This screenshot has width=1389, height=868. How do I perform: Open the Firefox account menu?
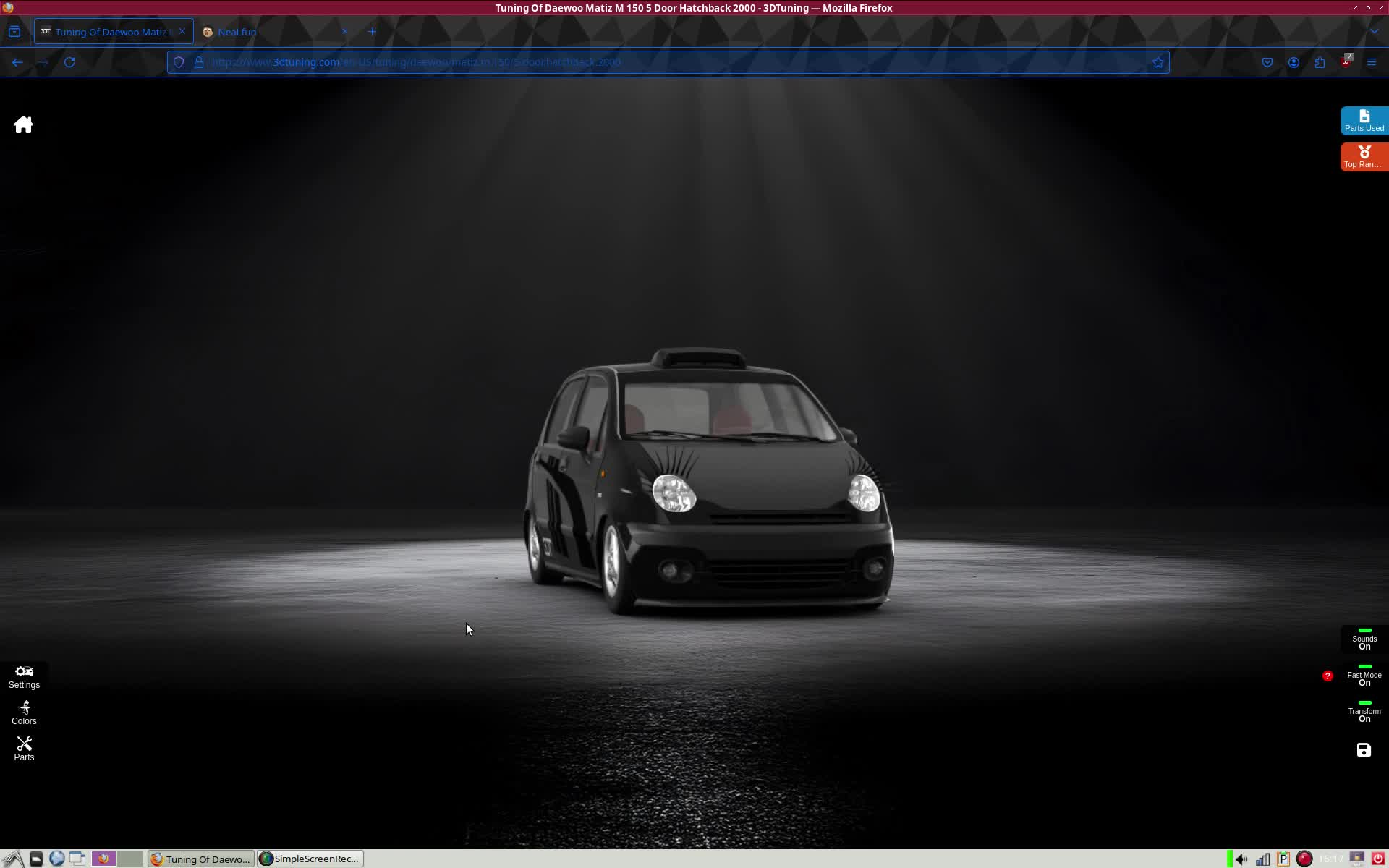tap(1294, 62)
